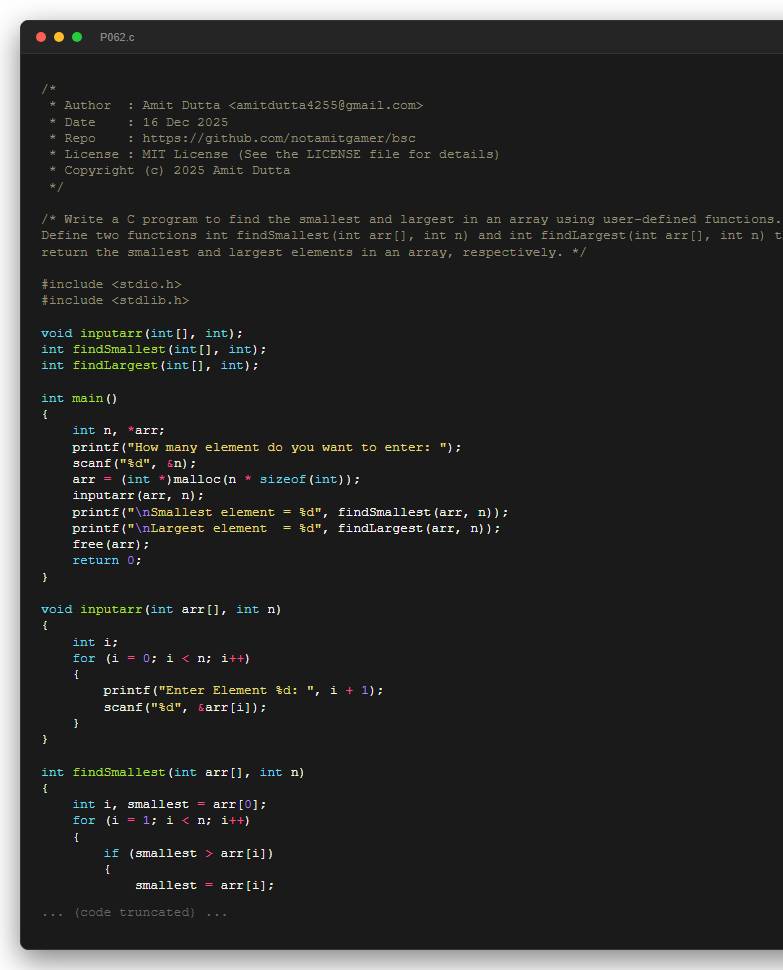Image resolution: width=783 pixels, height=970 pixels.
Task: Click the 'for (i = 1; i < n; i++)' loop
Action: [x=161, y=821]
